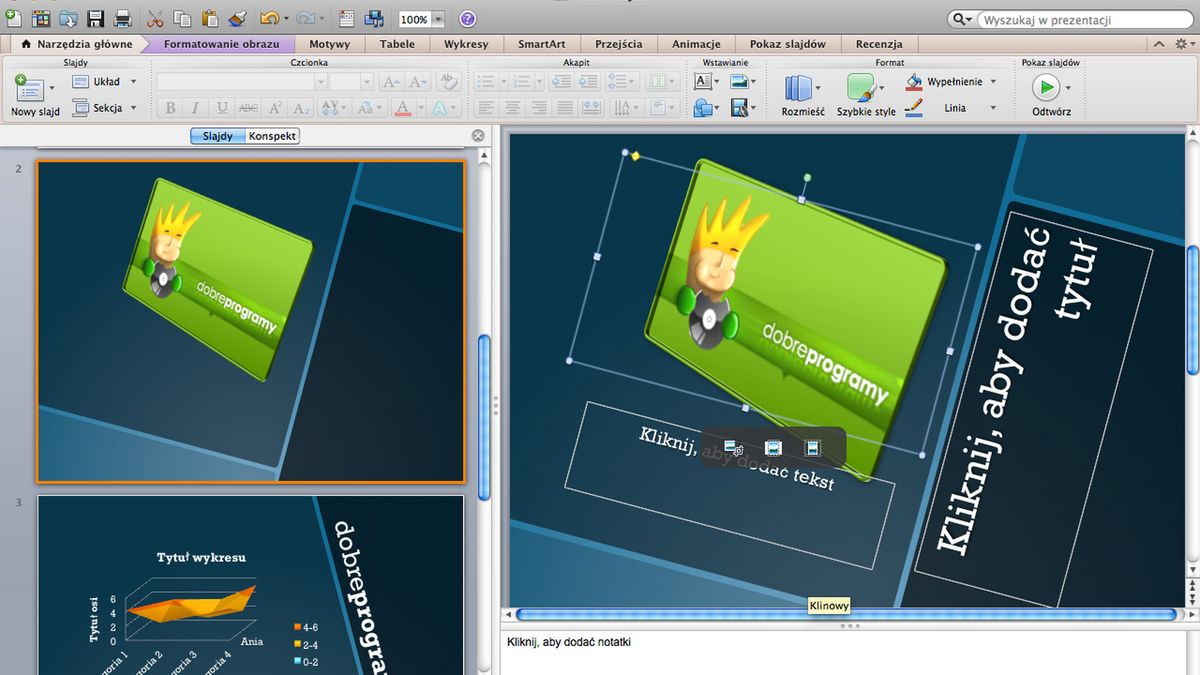Click the Wypełnienie paint bucket icon
This screenshot has width=1200, height=675.
coord(914,82)
